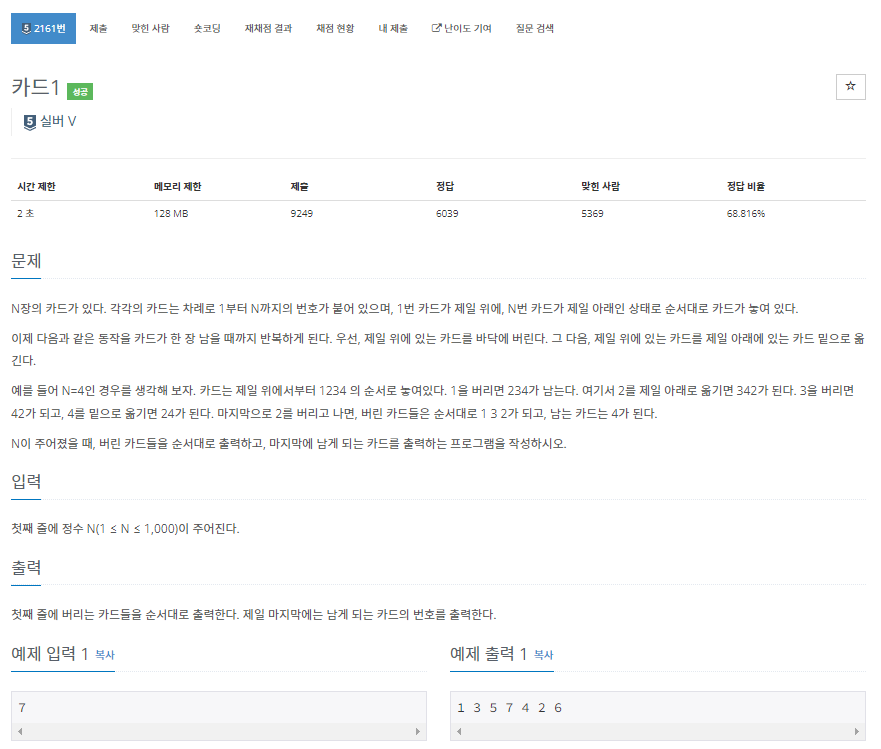Click the 성공 status badge
The image size is (881, 749).
click(80, 92)
